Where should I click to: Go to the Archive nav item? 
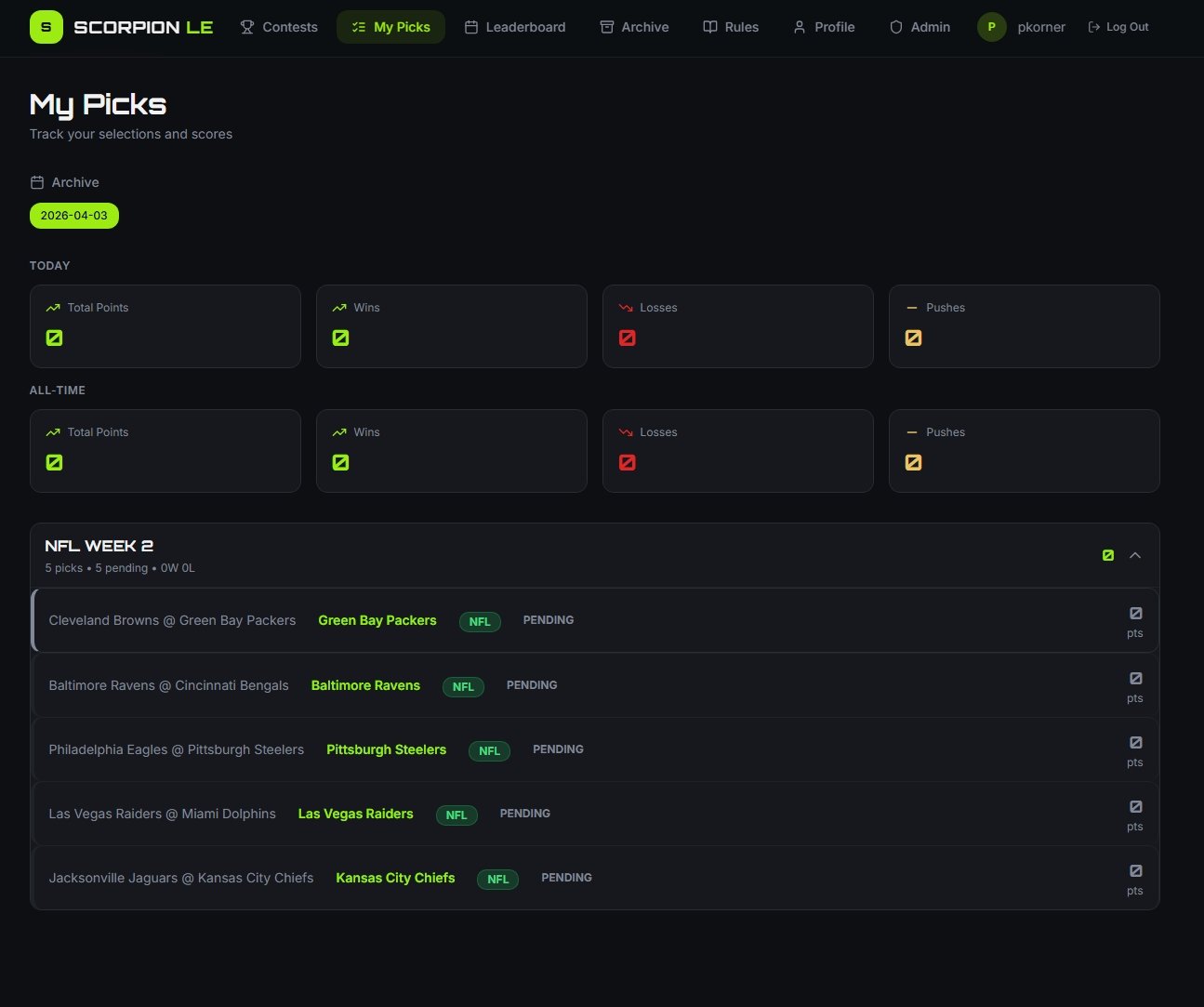coord(634,27)
